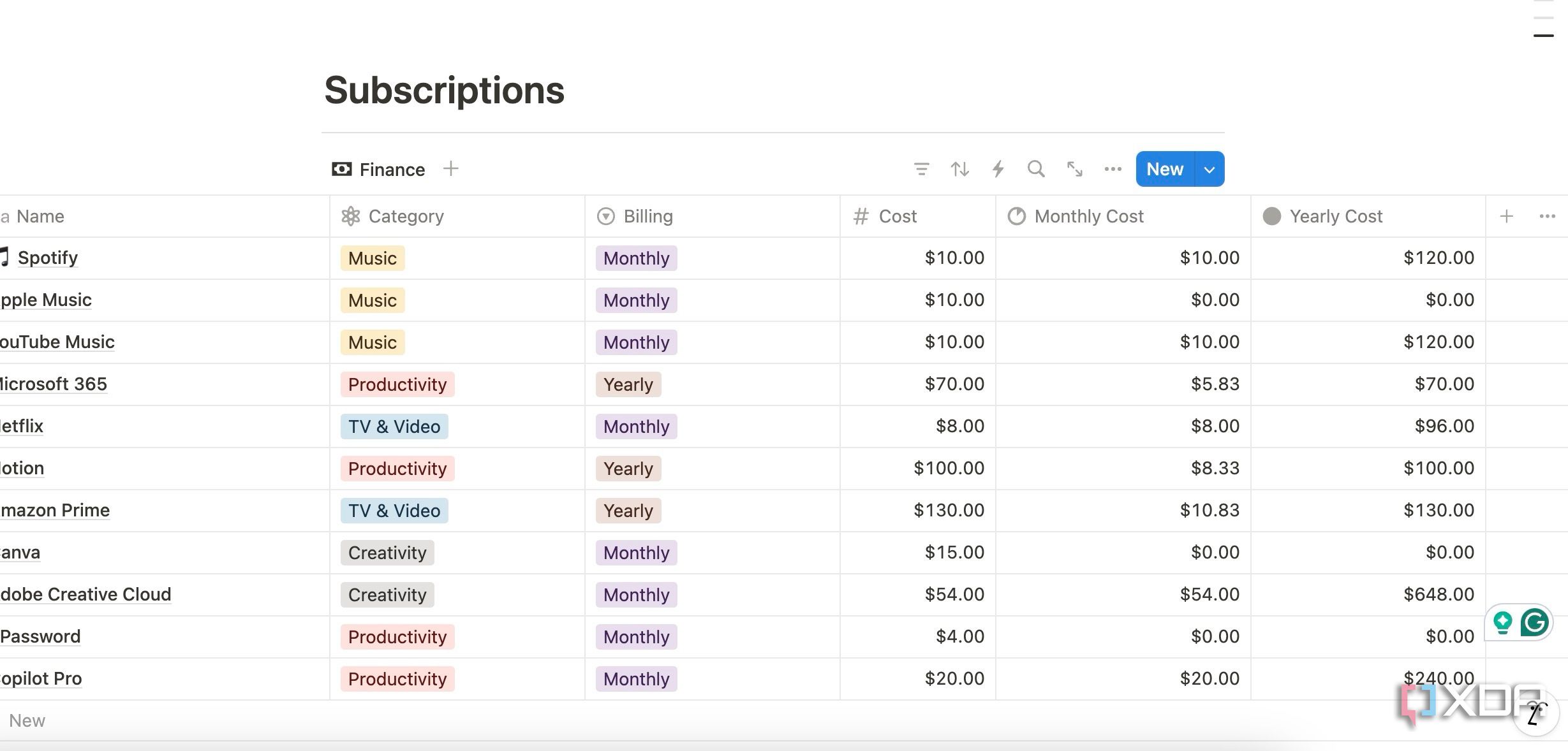
Task: Add a new property with the plus column button
Action: pyautogui.click(x=1505, y=216)
